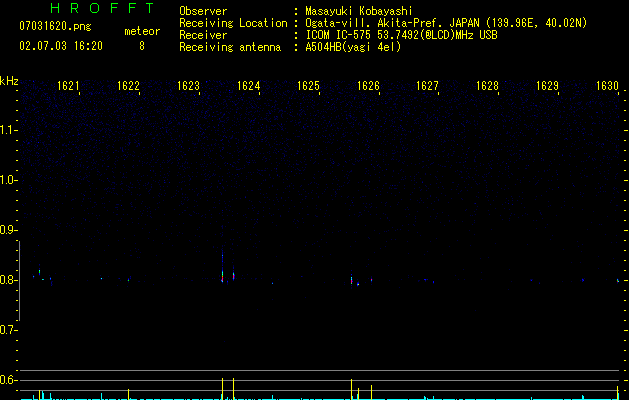Click the 1626 time axis label
Screen dimensions: 629x400
[x=368, y=85]
